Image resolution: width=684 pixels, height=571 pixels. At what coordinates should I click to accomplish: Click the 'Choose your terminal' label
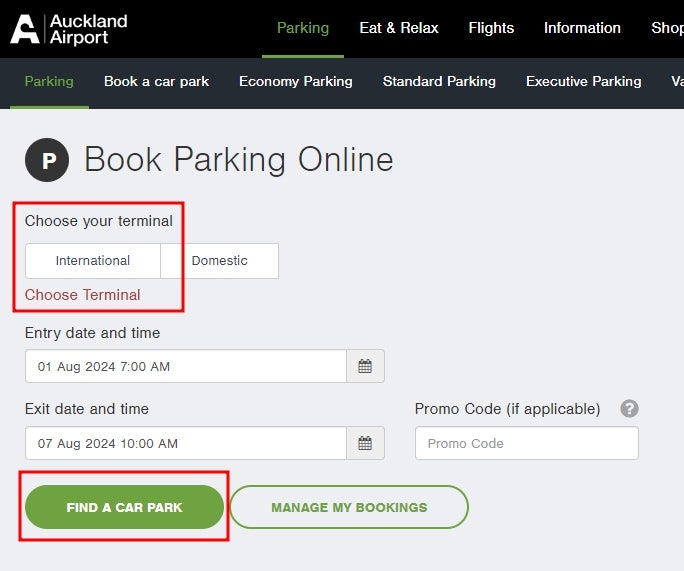(99, 221)
